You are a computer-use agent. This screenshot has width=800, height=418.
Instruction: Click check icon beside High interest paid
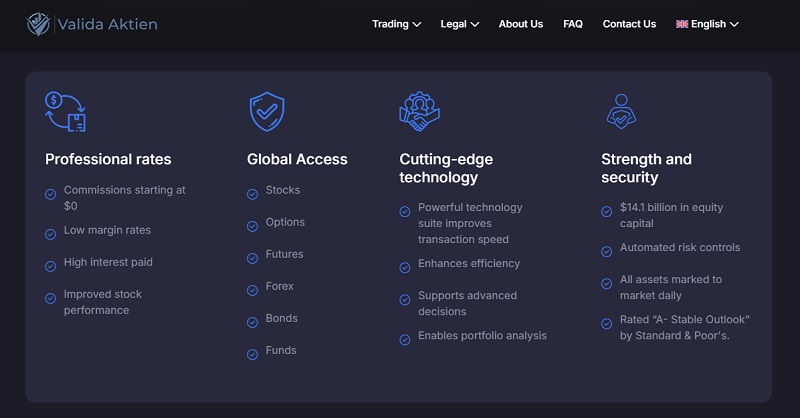[x=51, y=266]
